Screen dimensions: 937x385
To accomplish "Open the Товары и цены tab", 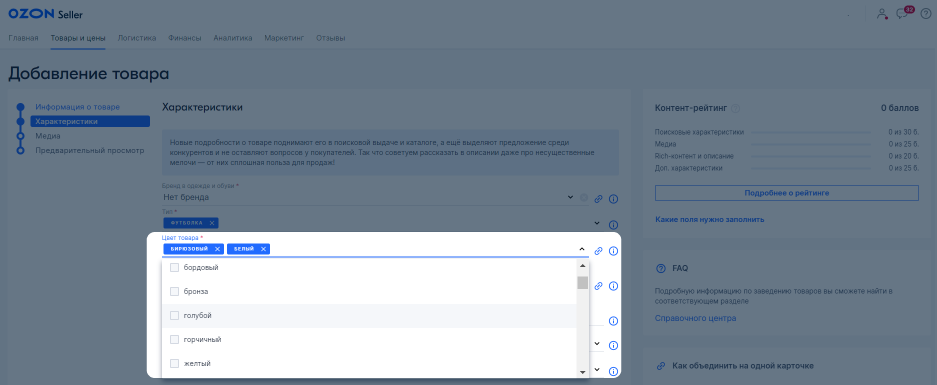I will (78, 38).
